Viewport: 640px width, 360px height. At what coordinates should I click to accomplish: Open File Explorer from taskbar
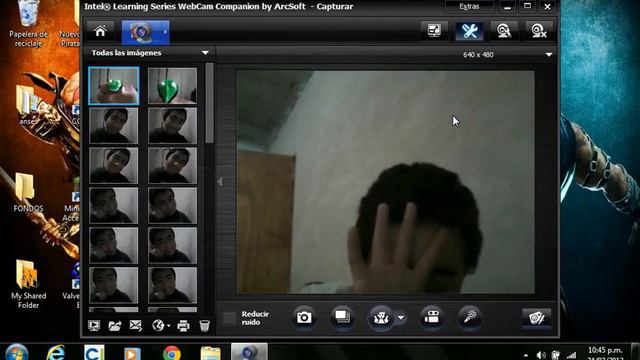coord(211,353)
